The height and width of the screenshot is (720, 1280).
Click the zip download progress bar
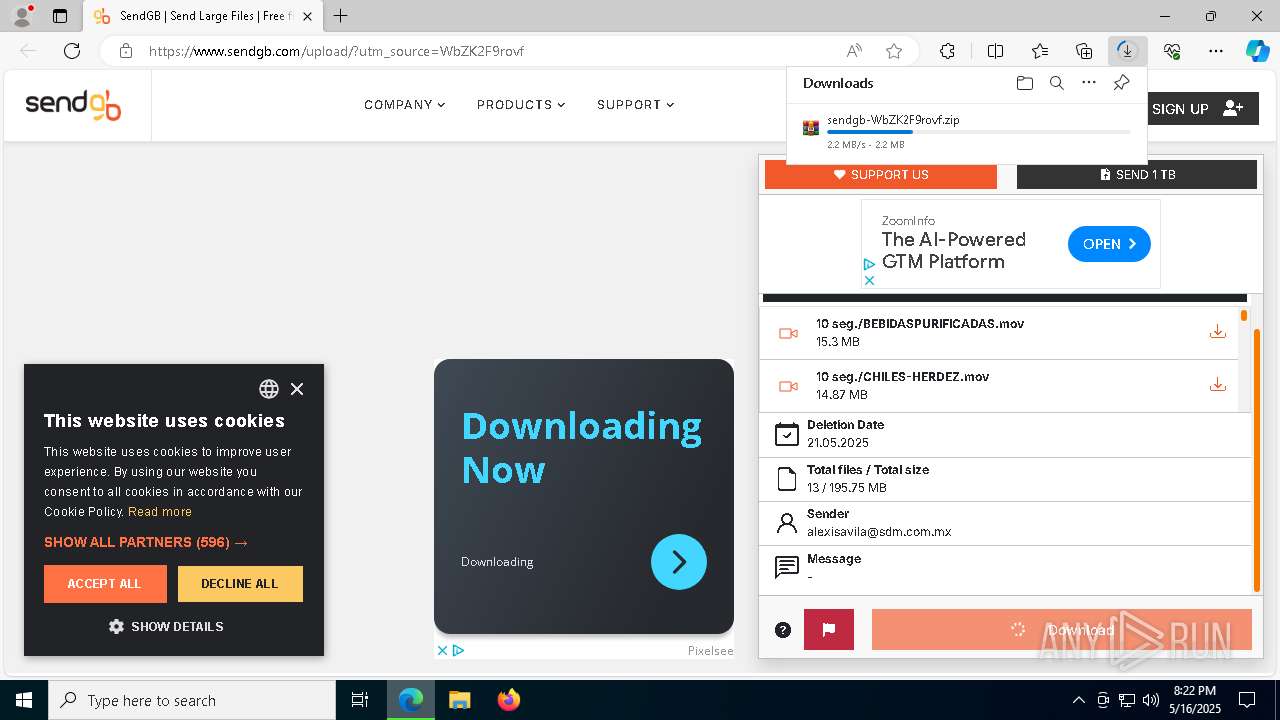[x=978, y=132]
